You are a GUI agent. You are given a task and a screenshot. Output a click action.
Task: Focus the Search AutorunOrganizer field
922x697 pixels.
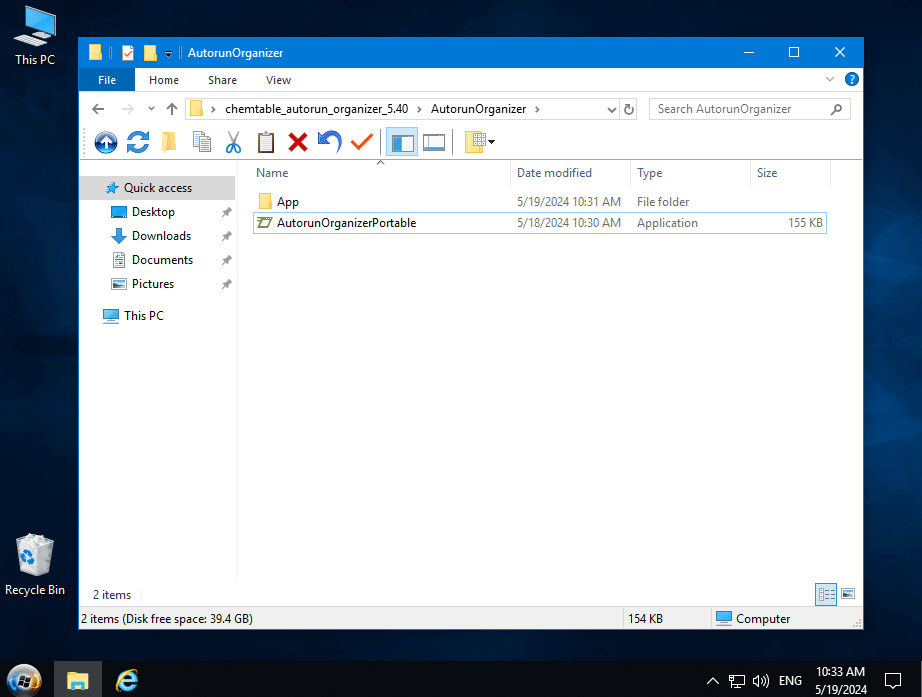point(750,109)
